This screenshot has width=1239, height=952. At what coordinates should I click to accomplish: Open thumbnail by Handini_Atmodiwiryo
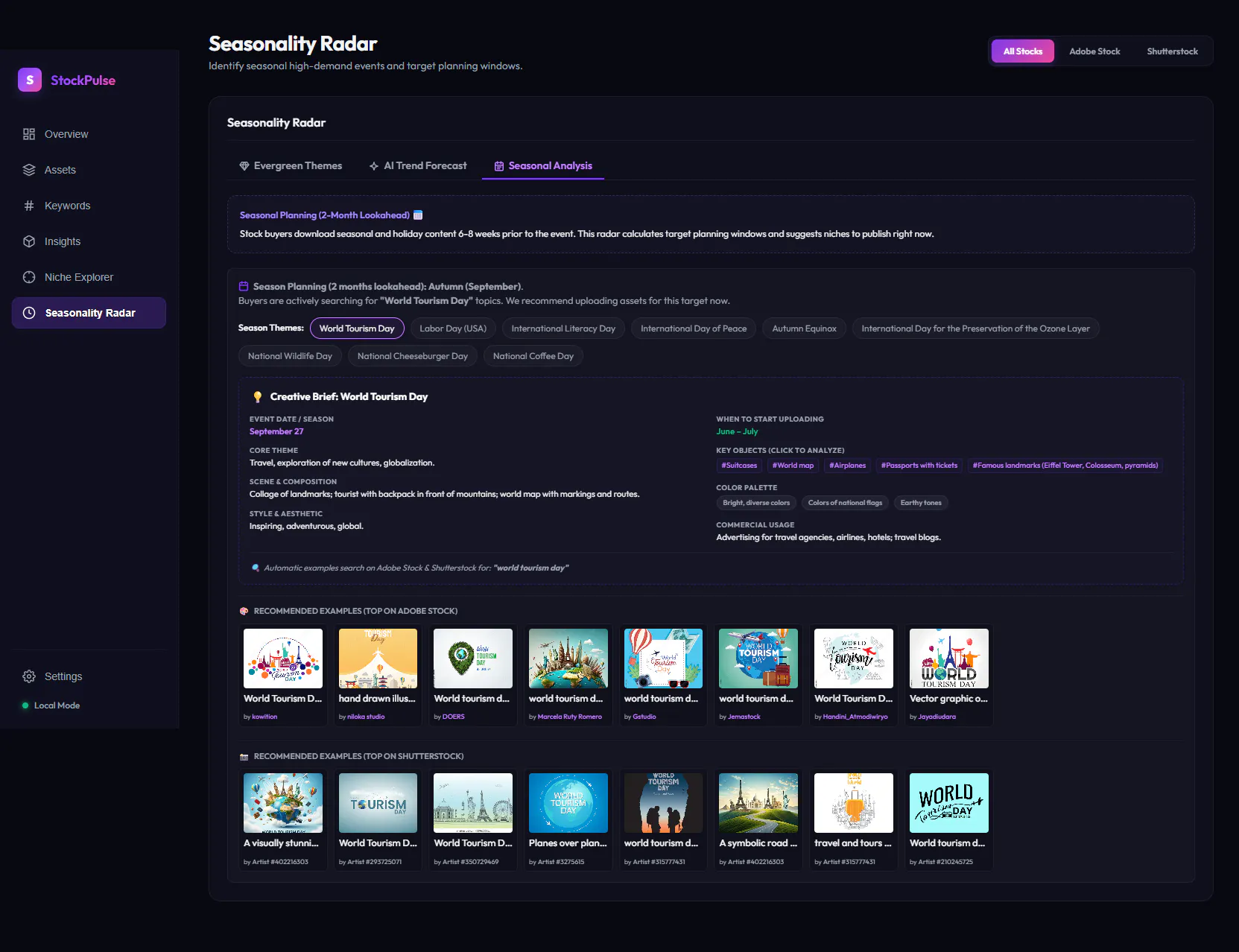click(854, 659)
